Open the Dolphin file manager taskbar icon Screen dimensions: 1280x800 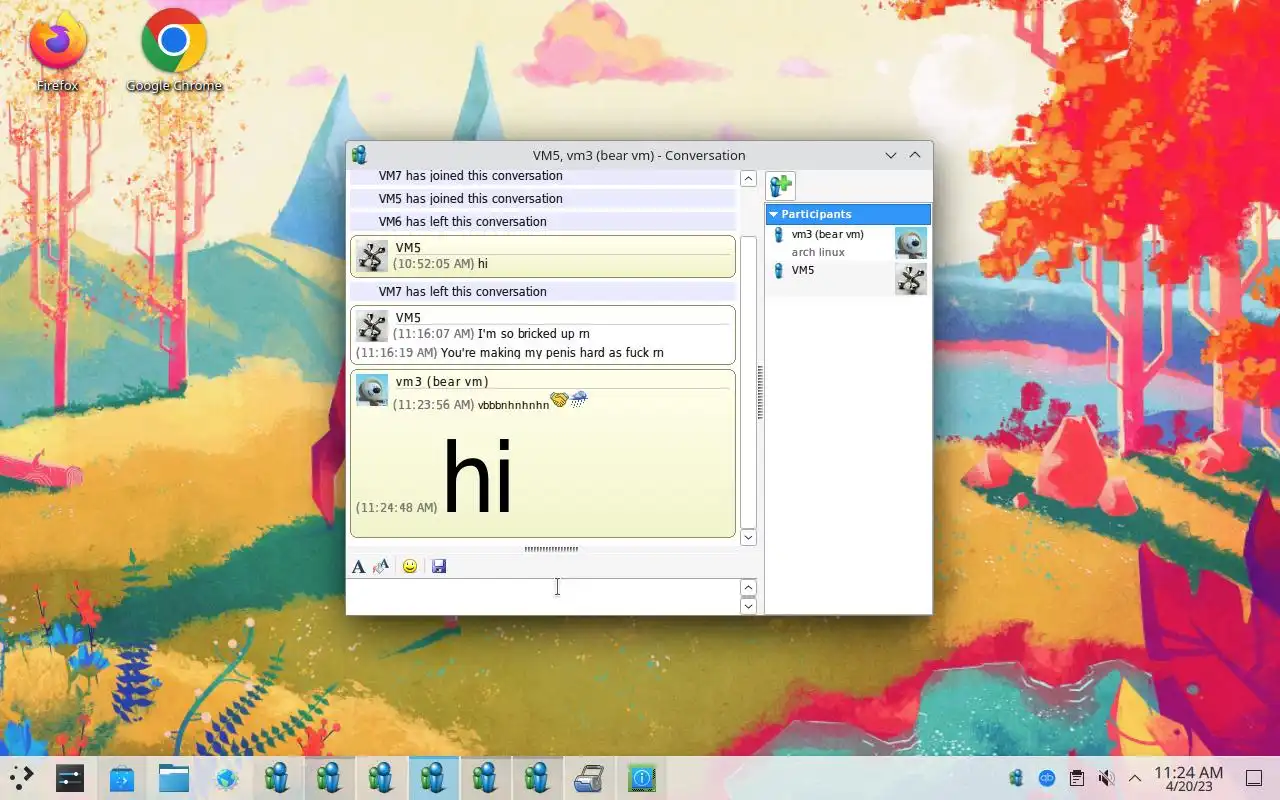[174, 778]
